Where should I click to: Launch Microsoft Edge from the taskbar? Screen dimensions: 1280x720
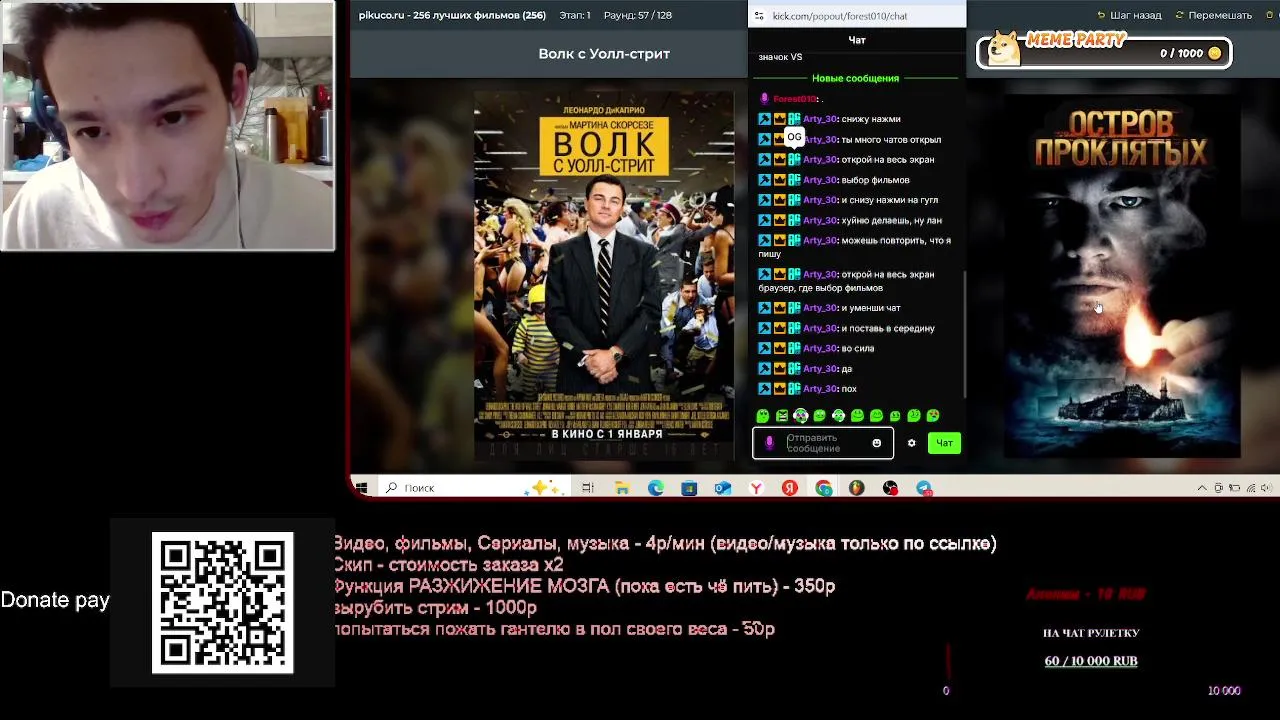pyautogui.click(x=656, y=488)
